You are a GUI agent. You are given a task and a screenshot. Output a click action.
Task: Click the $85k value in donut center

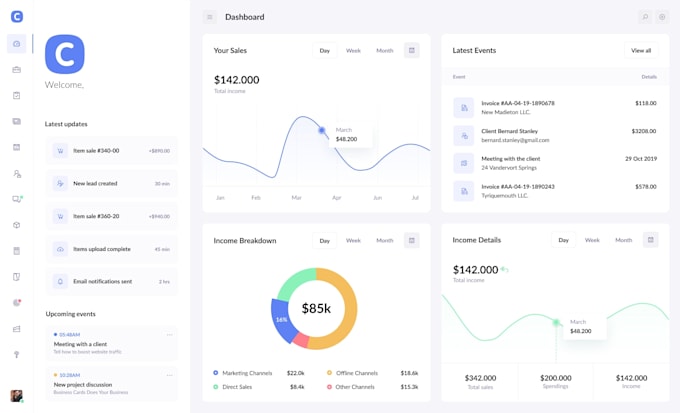[x=316, y=308]
